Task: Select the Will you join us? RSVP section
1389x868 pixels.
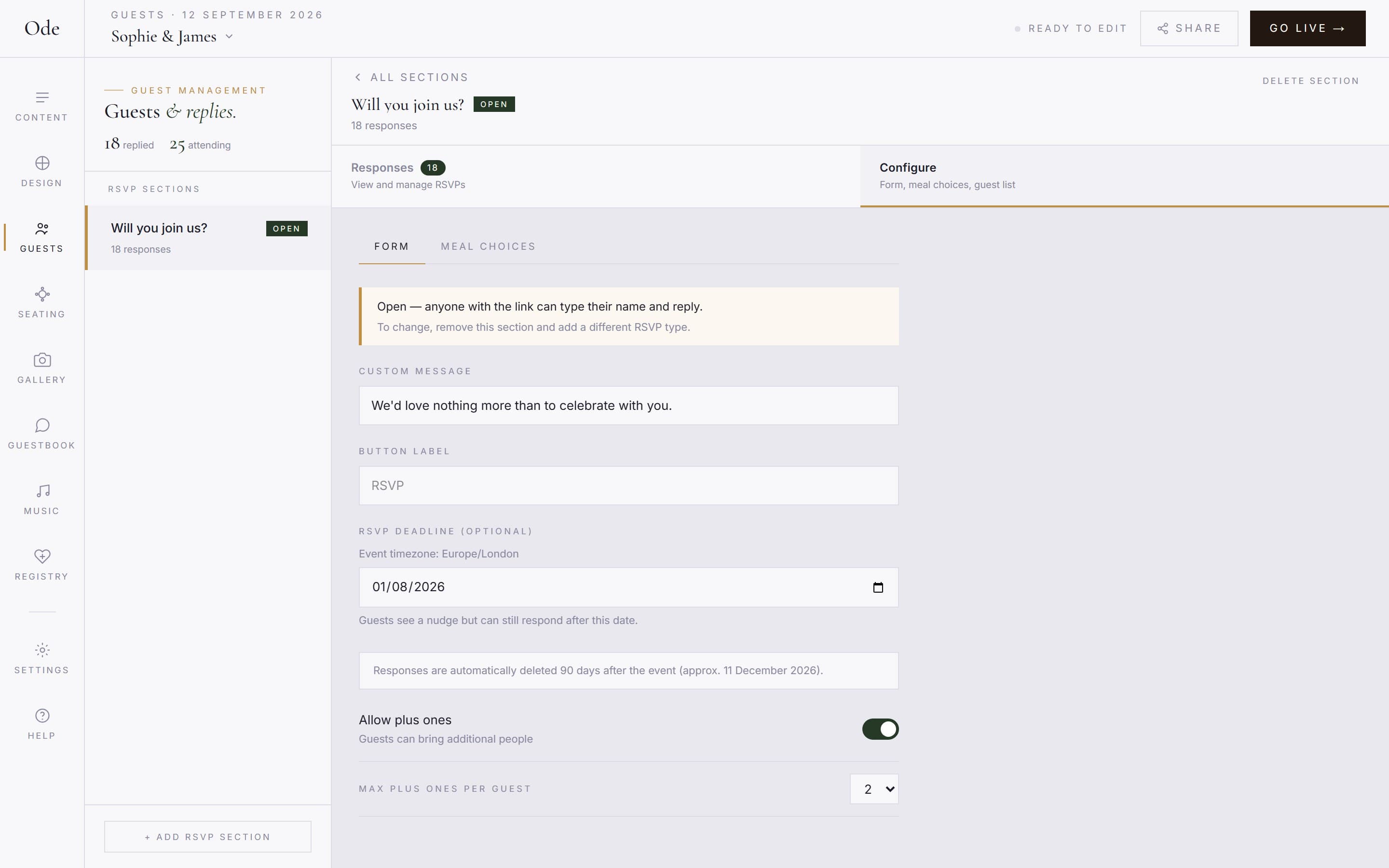Action: click(x=208, y=238)
